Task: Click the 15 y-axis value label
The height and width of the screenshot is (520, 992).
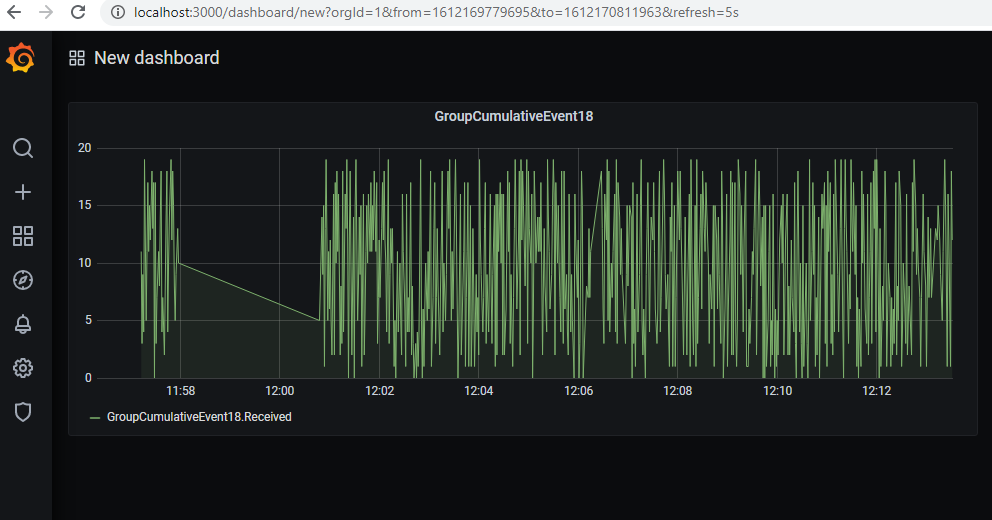Action: point(85,205)
